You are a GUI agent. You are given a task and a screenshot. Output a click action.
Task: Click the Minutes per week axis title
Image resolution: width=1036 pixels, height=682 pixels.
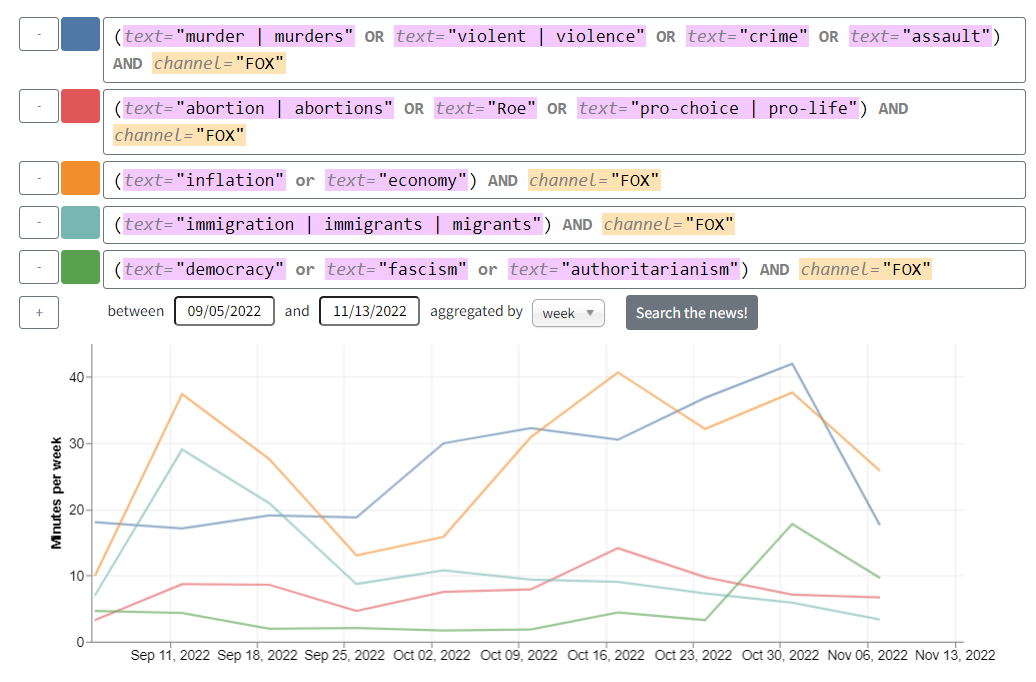(56, 493)
